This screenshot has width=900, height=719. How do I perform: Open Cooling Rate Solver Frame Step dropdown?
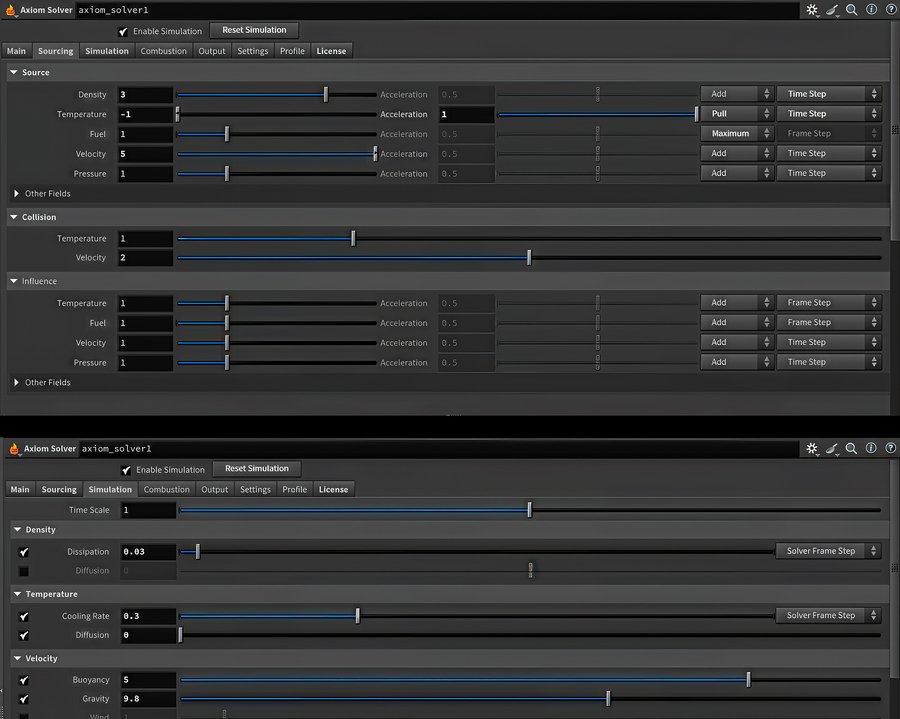tap(828, 615)
